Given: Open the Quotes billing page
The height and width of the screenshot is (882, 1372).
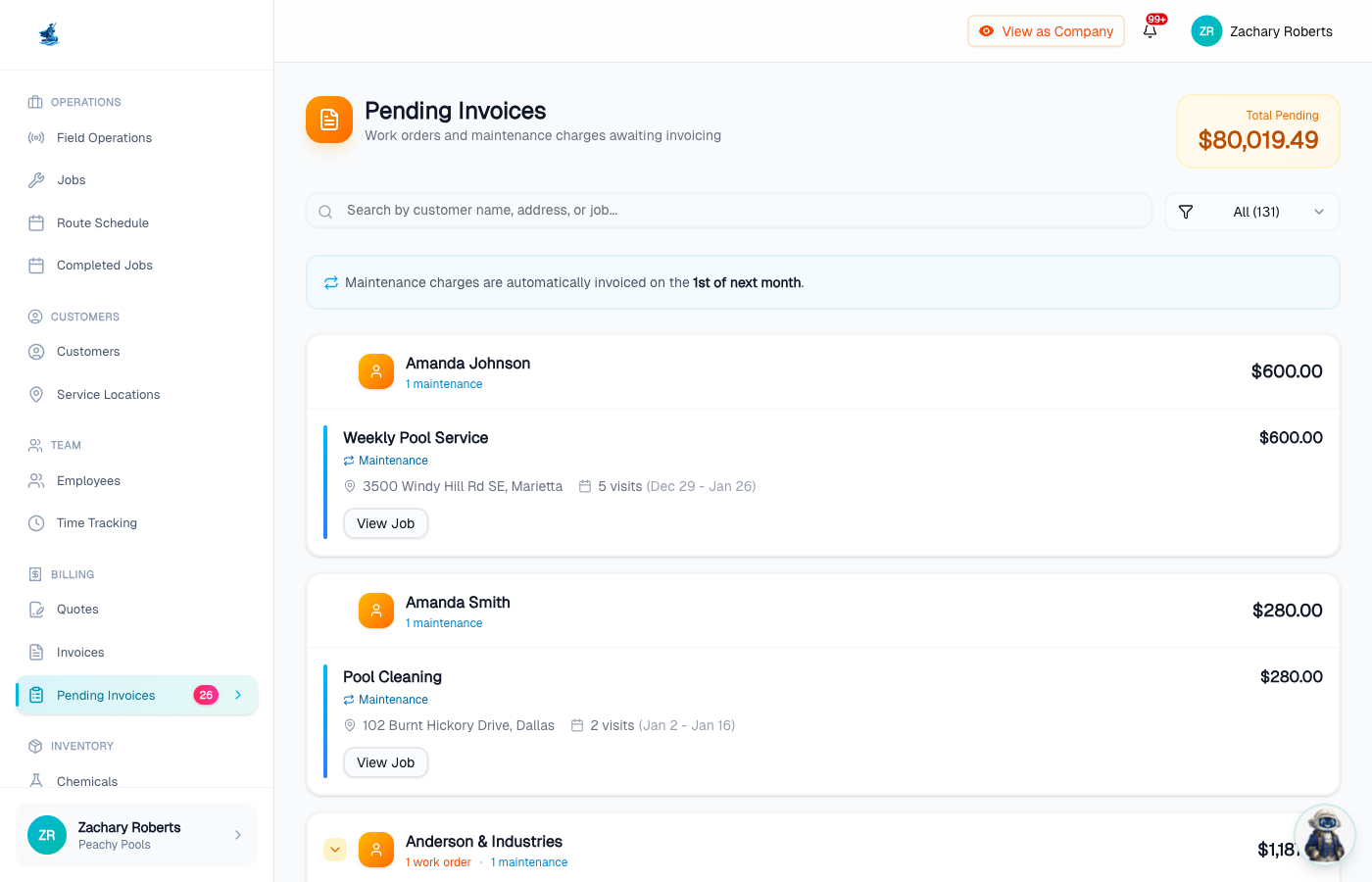Looking at the screenshot, I should point(77,610).
